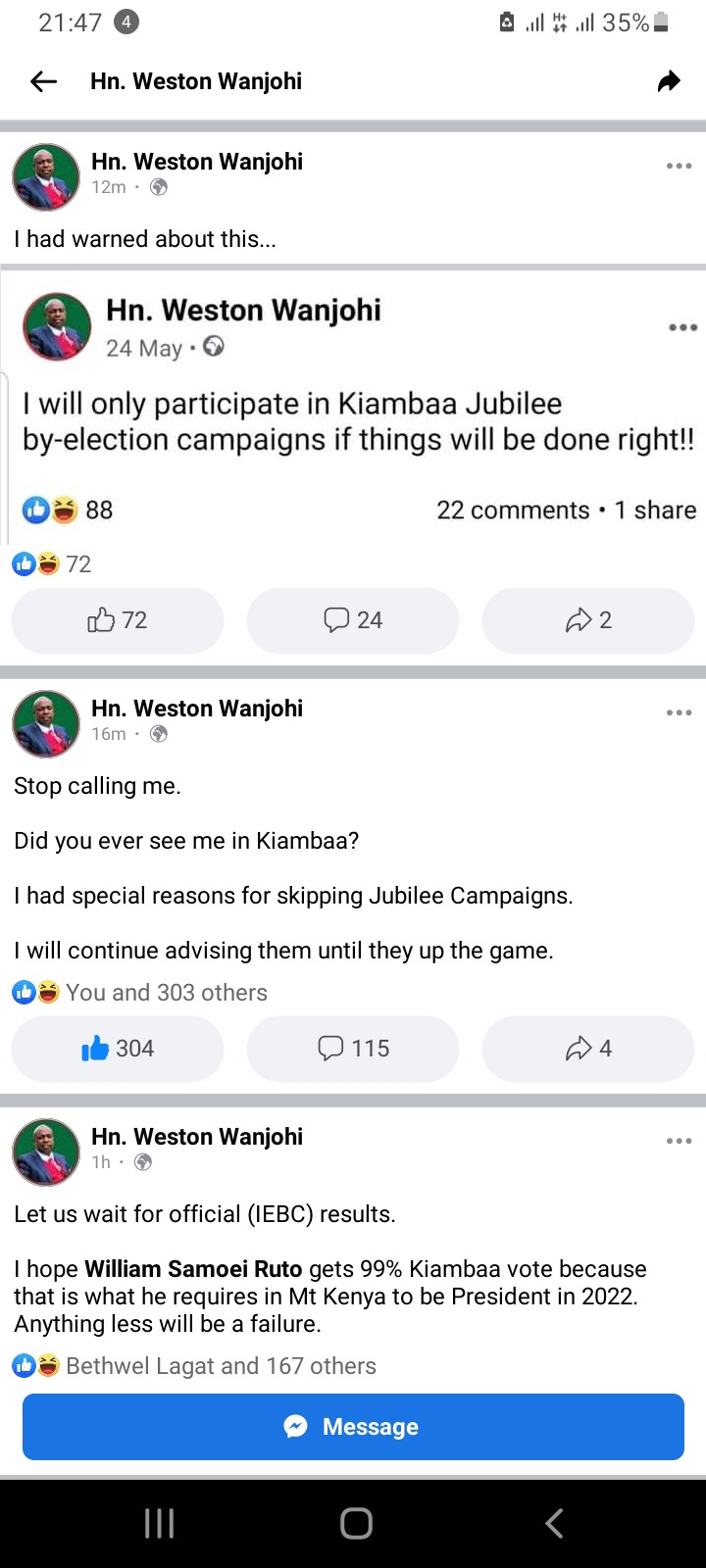
Task: Open profile picture of the 16m post
Action: point(46,723)
